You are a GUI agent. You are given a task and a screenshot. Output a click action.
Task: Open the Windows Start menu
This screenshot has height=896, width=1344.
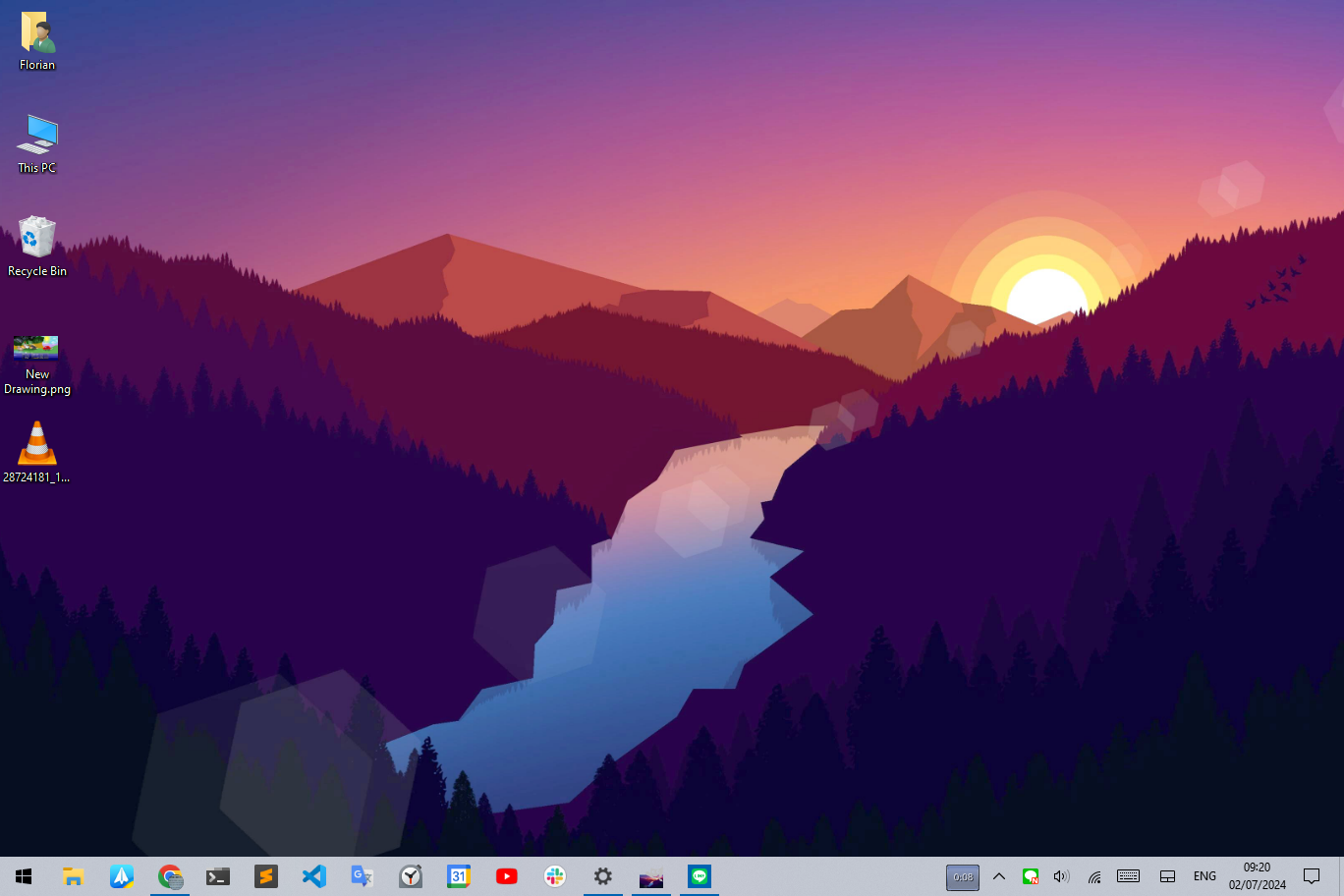pos(24,876)
